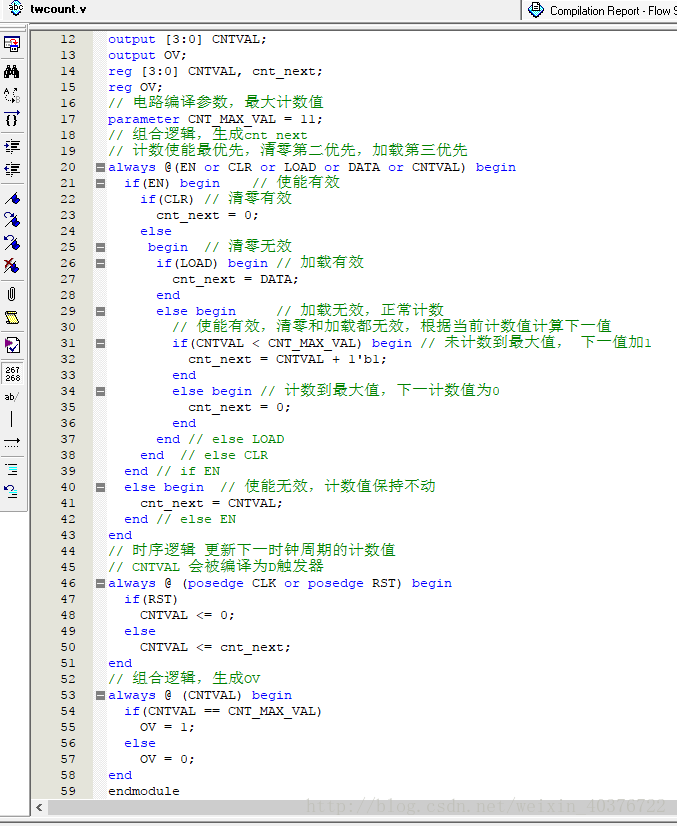The image size is (677, 826).
Task: Click the comment '// 组合逻辑，生成OV' on line 52
Action: (184, 678)
